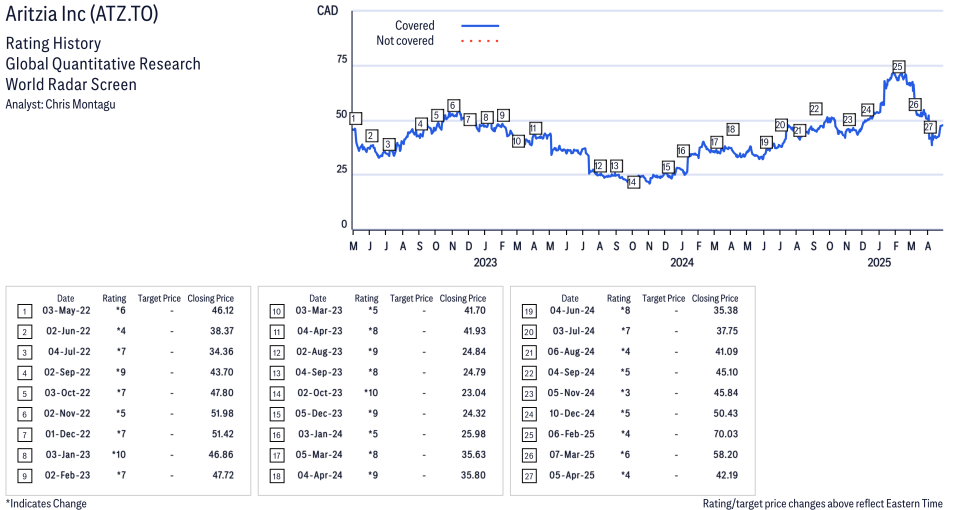Select 'Analyst: Chris Montagu' text
Image resolution: width=954 pixels, height=510 pixels.
point(60,104)
